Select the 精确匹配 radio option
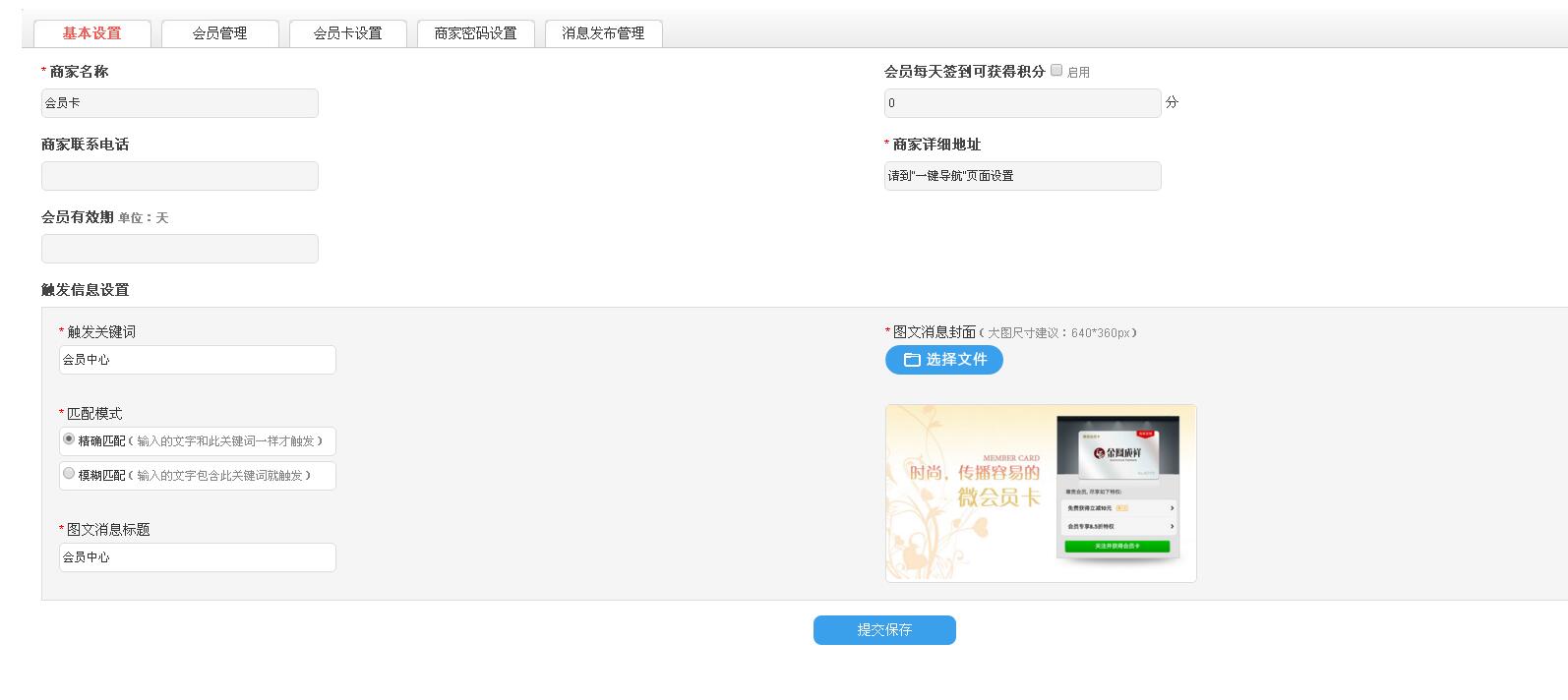The width and height of the screenshot is (1568, 700). tap(69, 439)
